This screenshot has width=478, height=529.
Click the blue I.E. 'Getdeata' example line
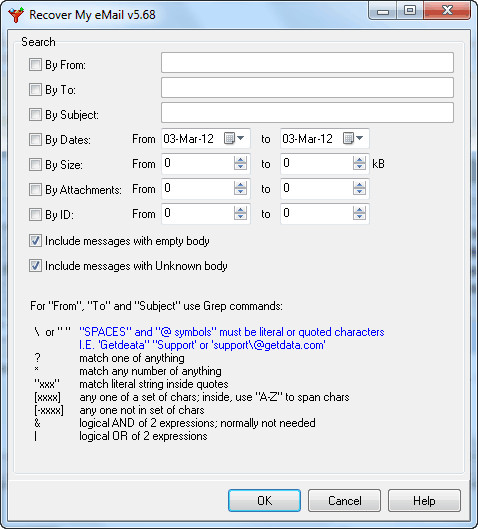click(202, 345)
